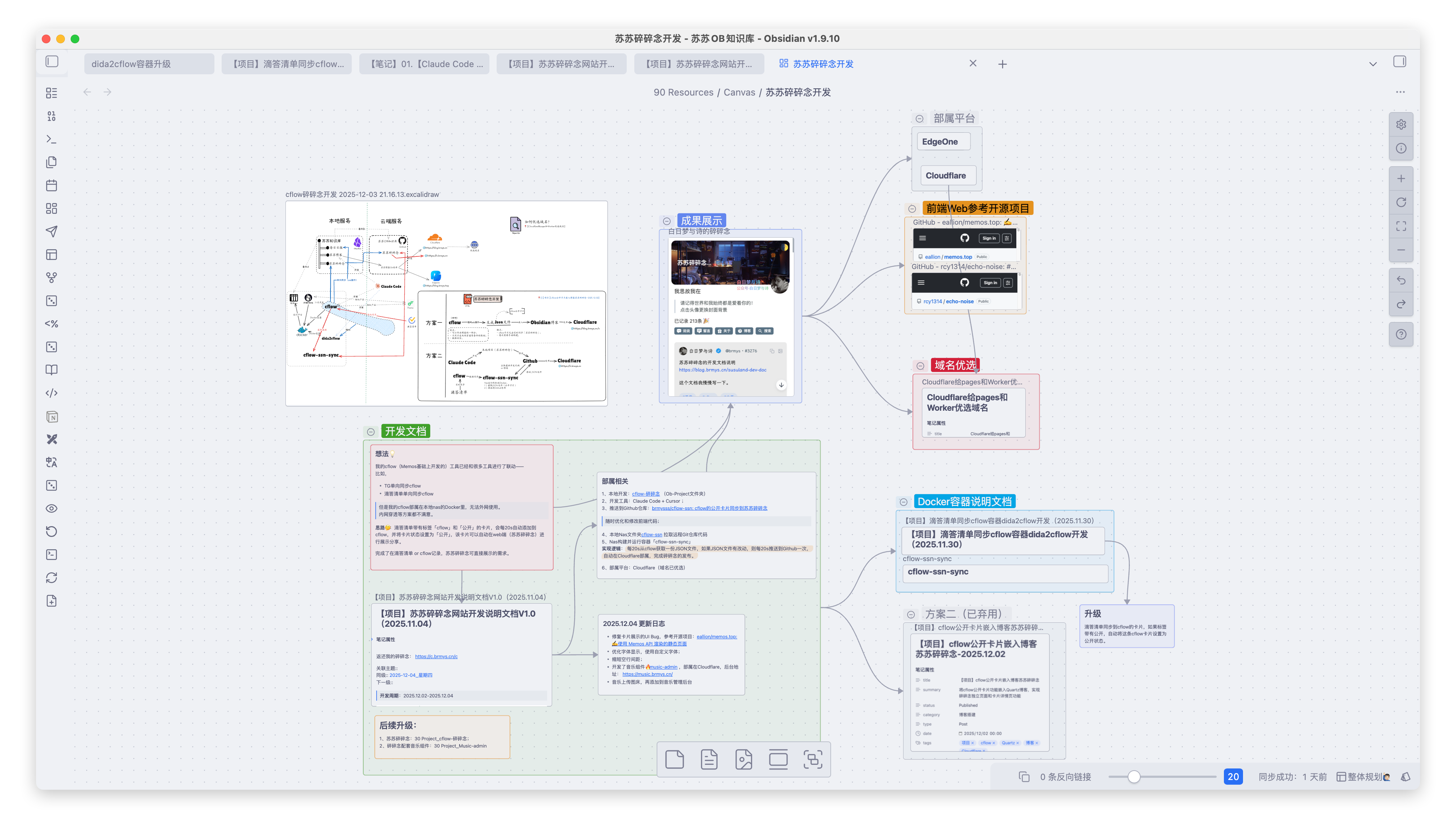Image resolution: width=1456 pixels, height=833 pixels.
Task: Toggle the left sidebar
Action: pyautogui.click(x=52, y=61)
